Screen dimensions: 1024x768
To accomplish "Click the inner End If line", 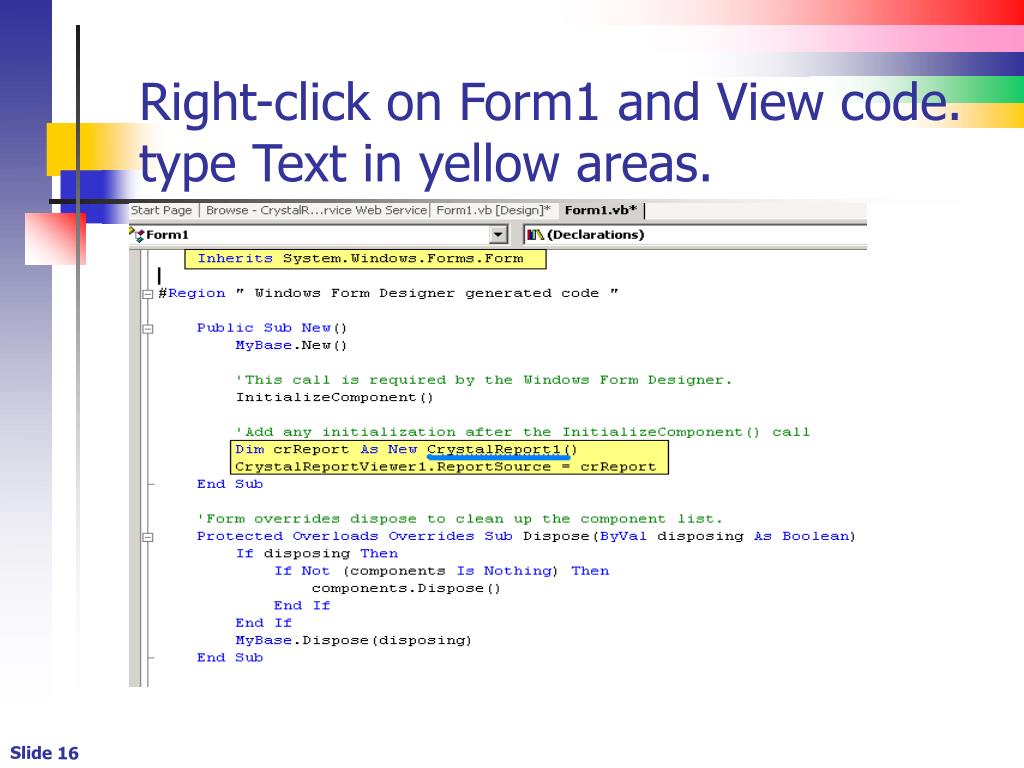I will 302,605.
